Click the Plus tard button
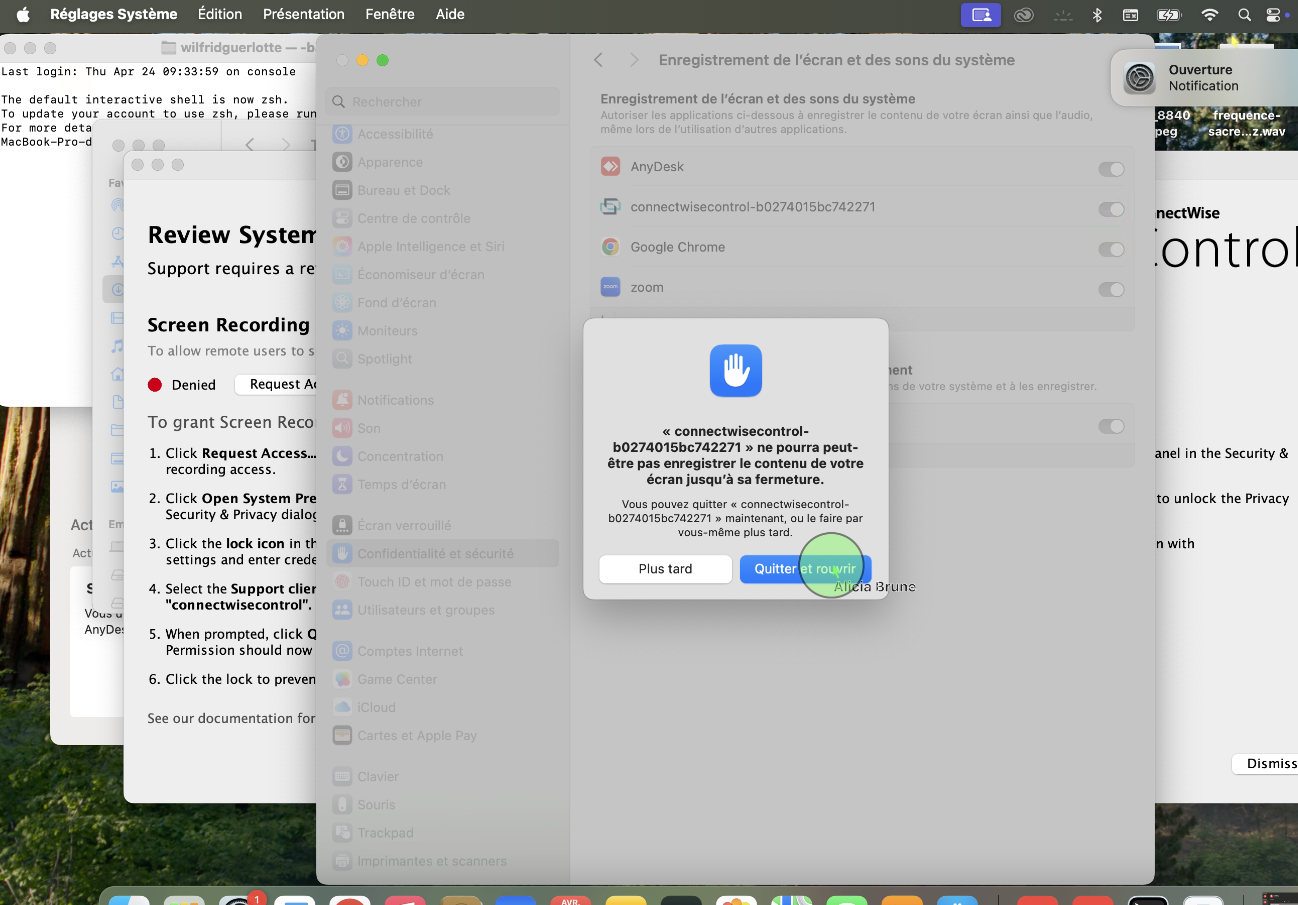Viewport: 1298px width, 905px height. click(x=665, y=569)
